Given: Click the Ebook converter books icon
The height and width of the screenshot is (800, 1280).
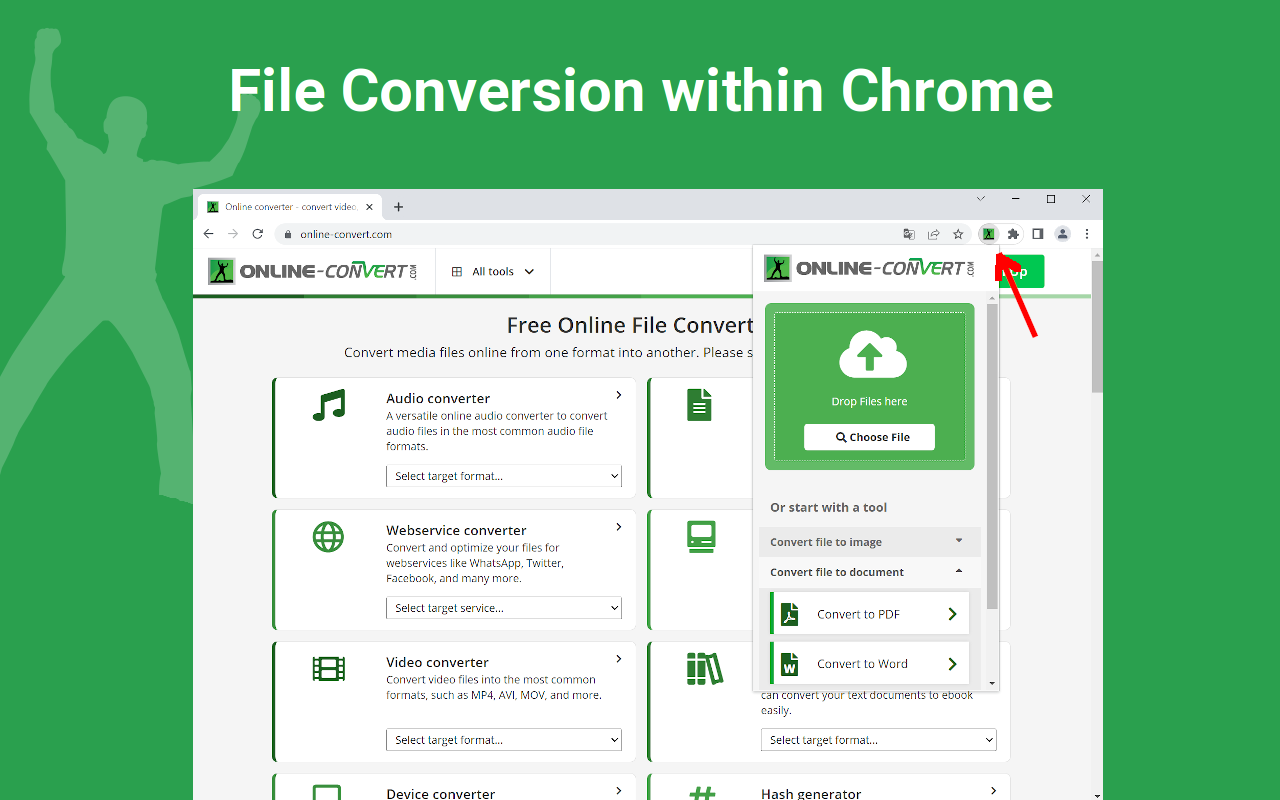Looking at the screenshot, I should coord(703,668).
